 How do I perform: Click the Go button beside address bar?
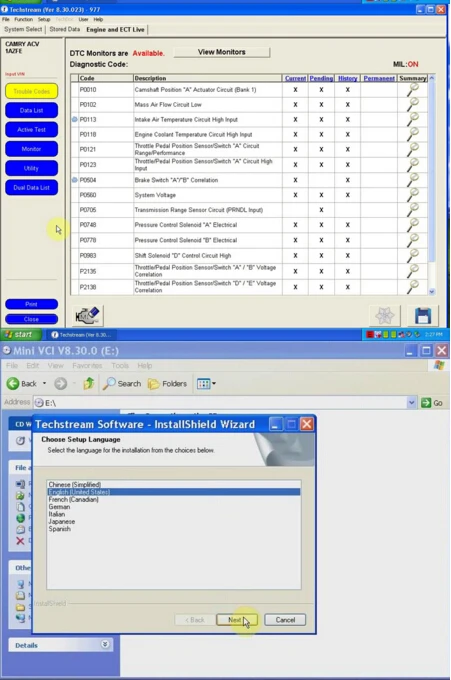[x=432, y=403]
